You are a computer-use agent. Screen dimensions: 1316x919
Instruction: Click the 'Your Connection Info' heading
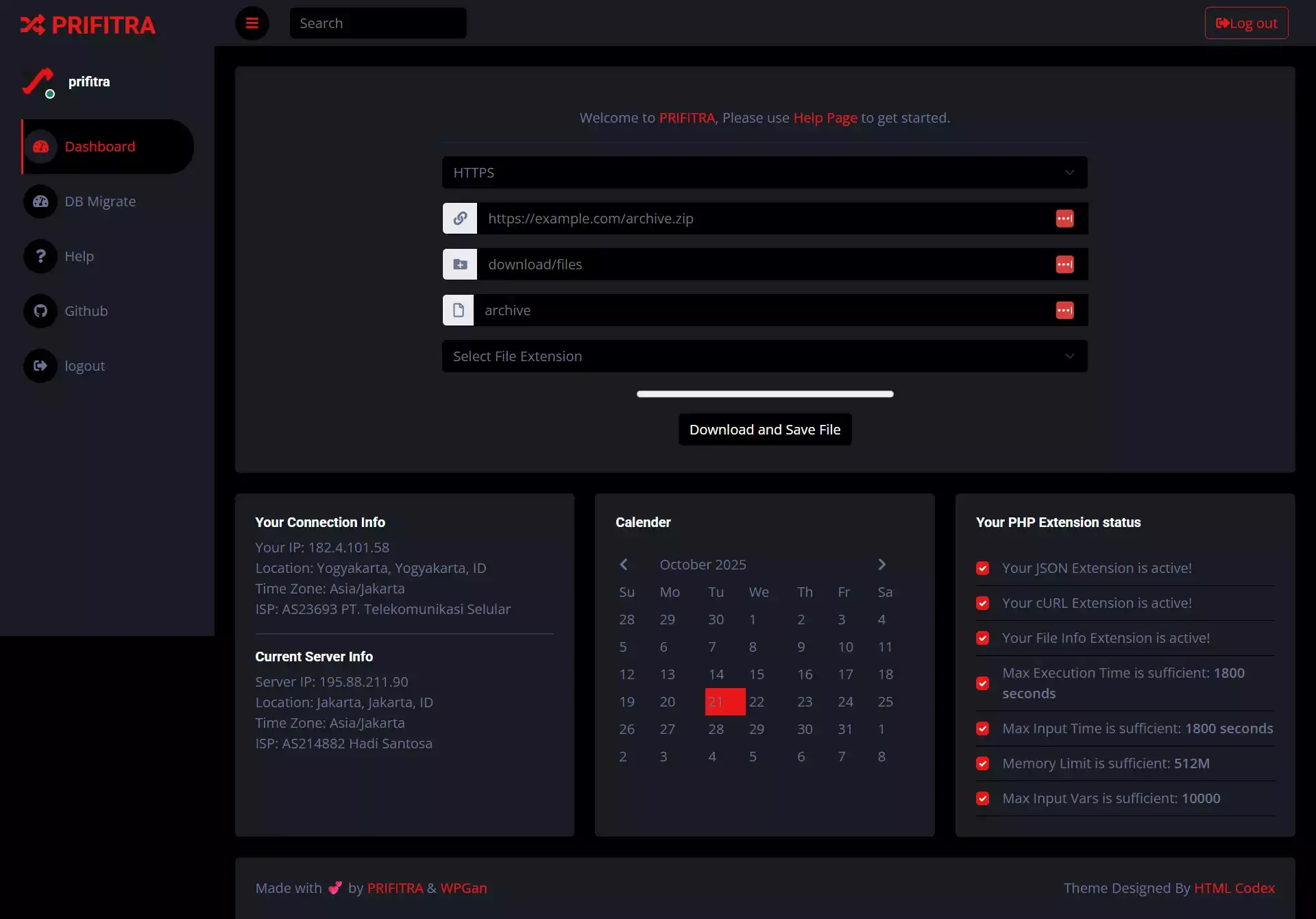[320, 522]
